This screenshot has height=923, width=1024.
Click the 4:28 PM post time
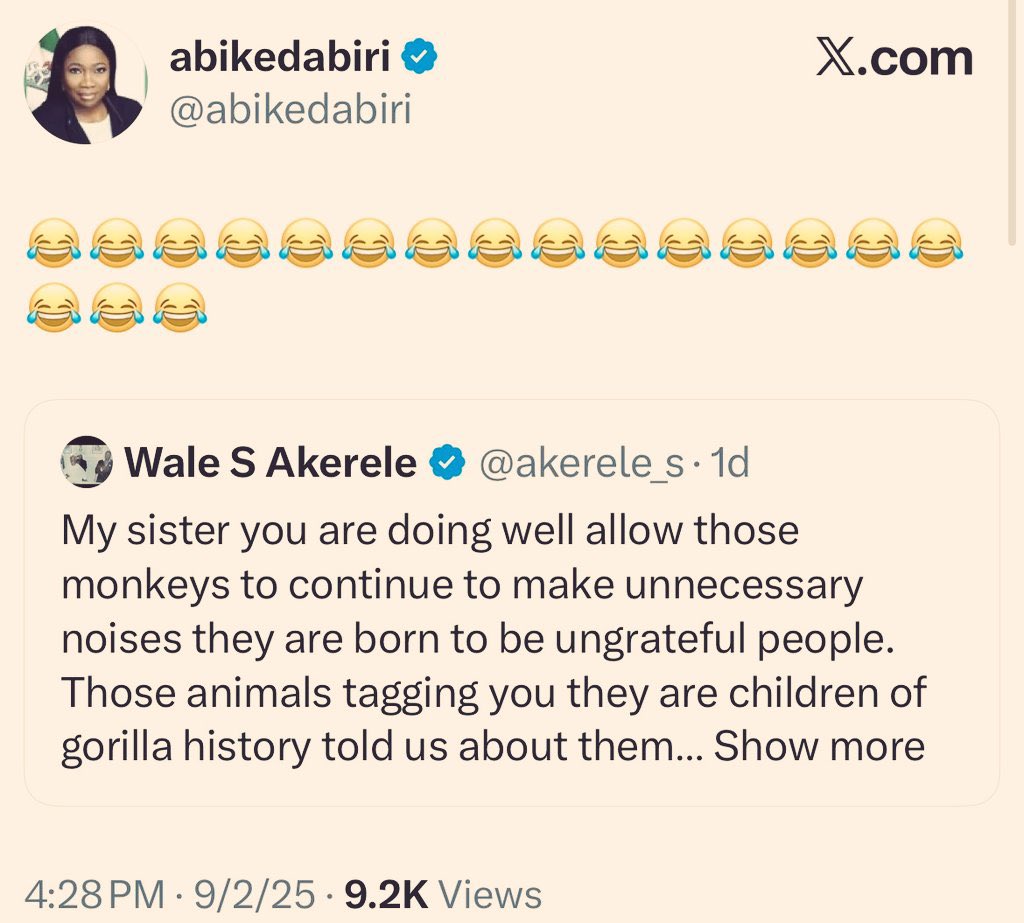(92, 894)
